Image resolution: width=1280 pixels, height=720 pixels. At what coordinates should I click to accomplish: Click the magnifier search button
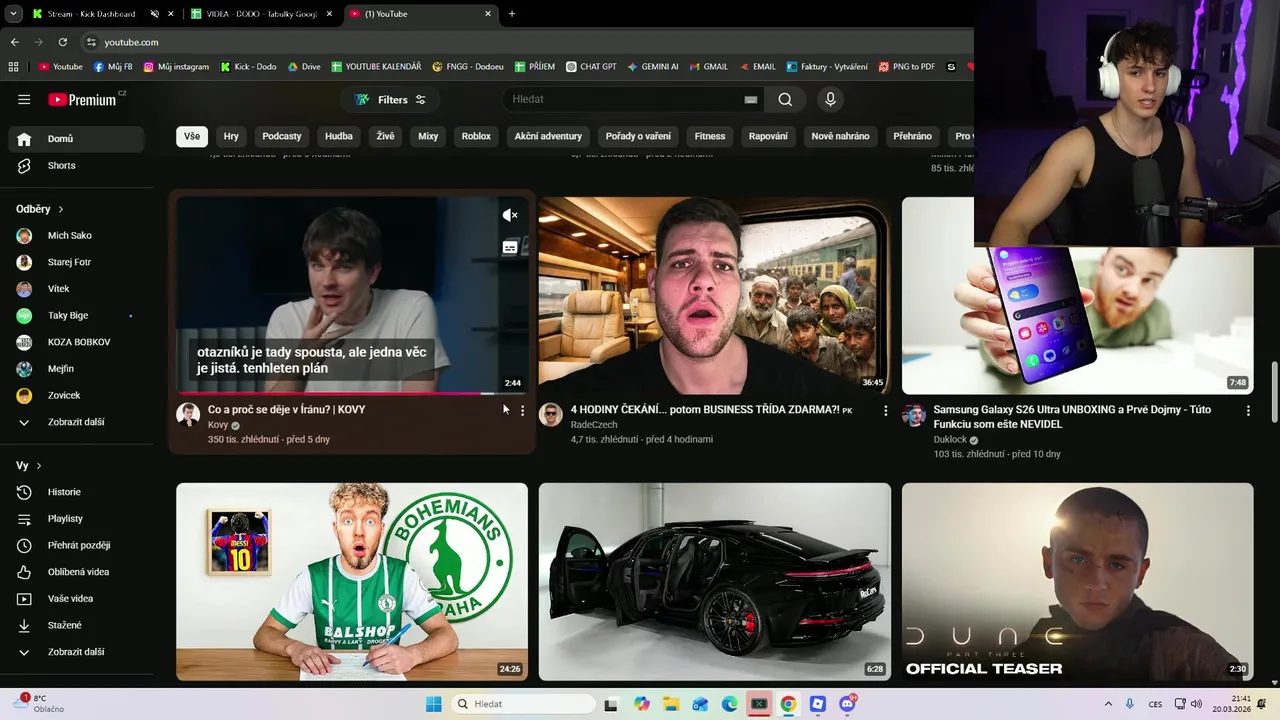tap(785, 99)
